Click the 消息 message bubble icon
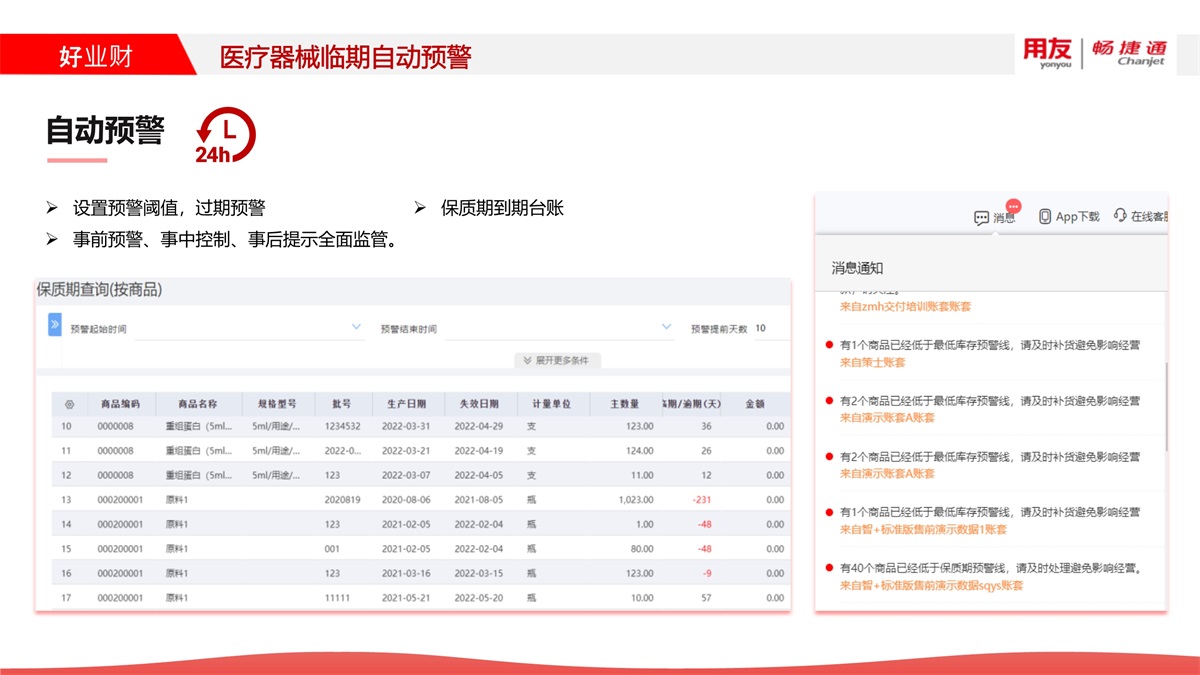The image size is (1200, 675). [x=981, y=217]
